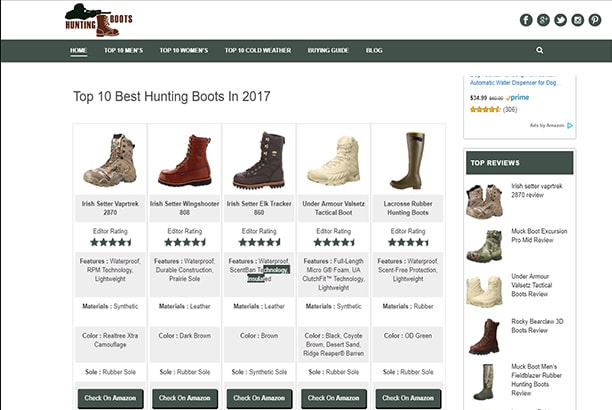Open Muck Boot Excursion Pro Mid Review link
The image size is (612, 410).
tap(539, 235)
